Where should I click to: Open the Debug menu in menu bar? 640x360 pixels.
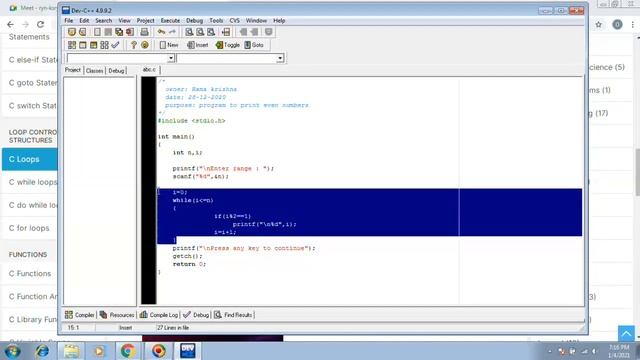[x=194, y=20]
